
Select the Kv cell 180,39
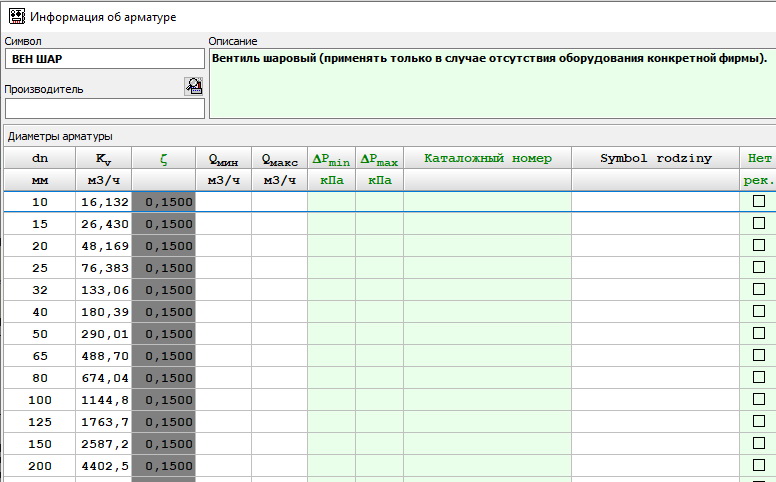(103, 312)
